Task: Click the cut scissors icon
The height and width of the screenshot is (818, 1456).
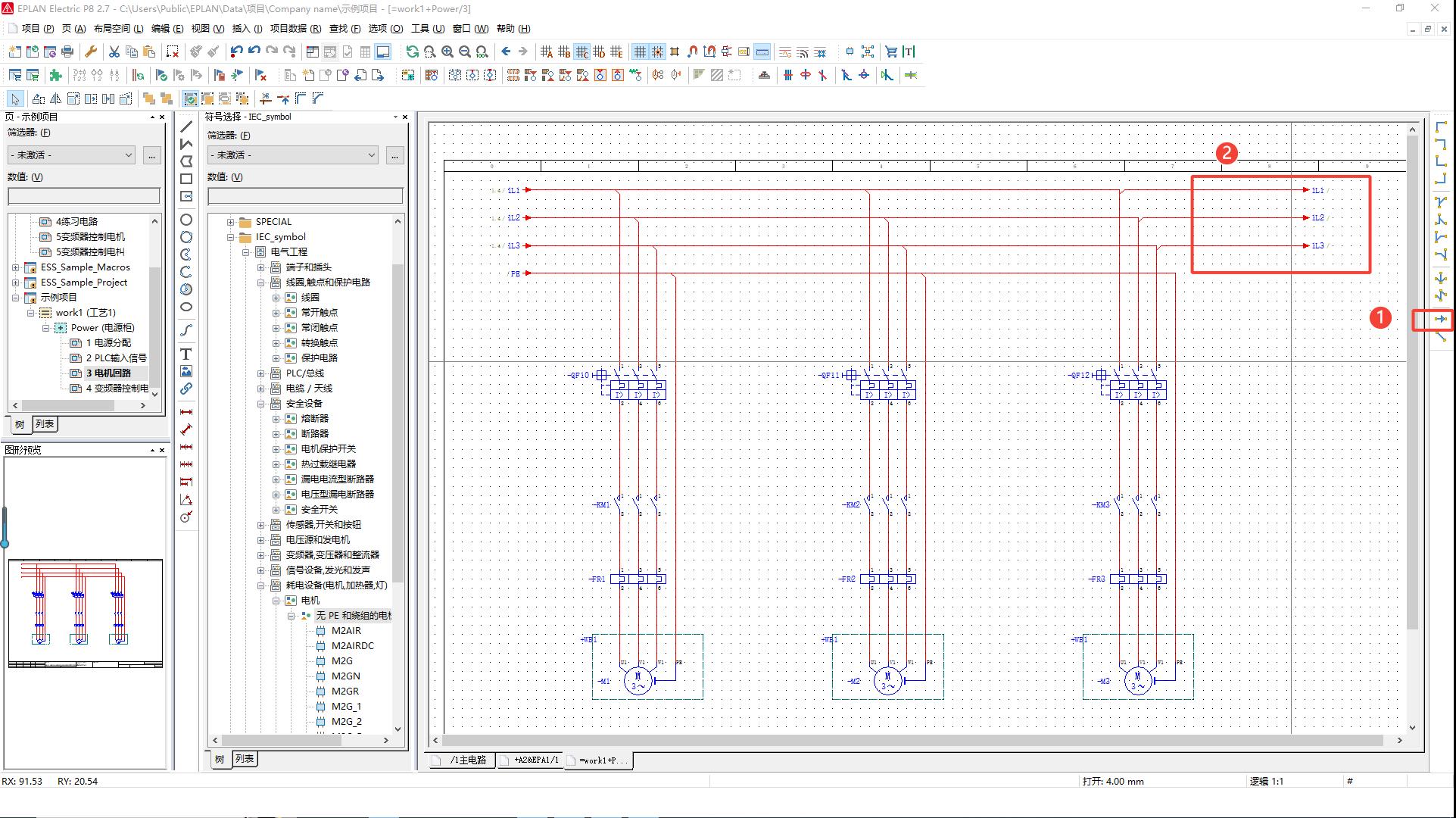Action: point(114,52)
